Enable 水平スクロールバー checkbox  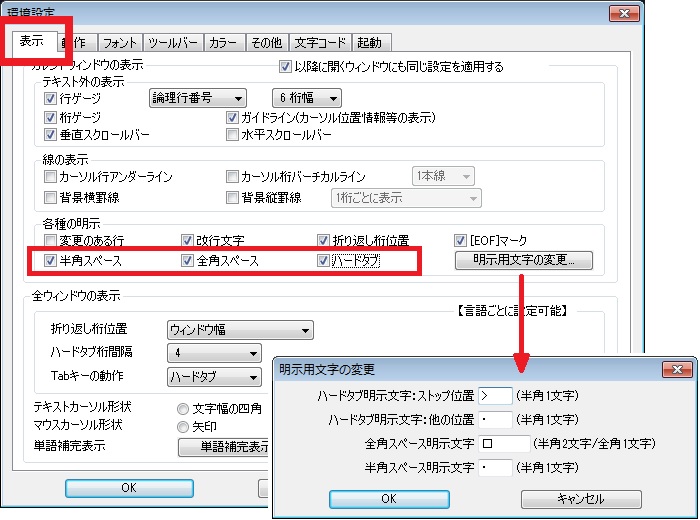point(233,134)
